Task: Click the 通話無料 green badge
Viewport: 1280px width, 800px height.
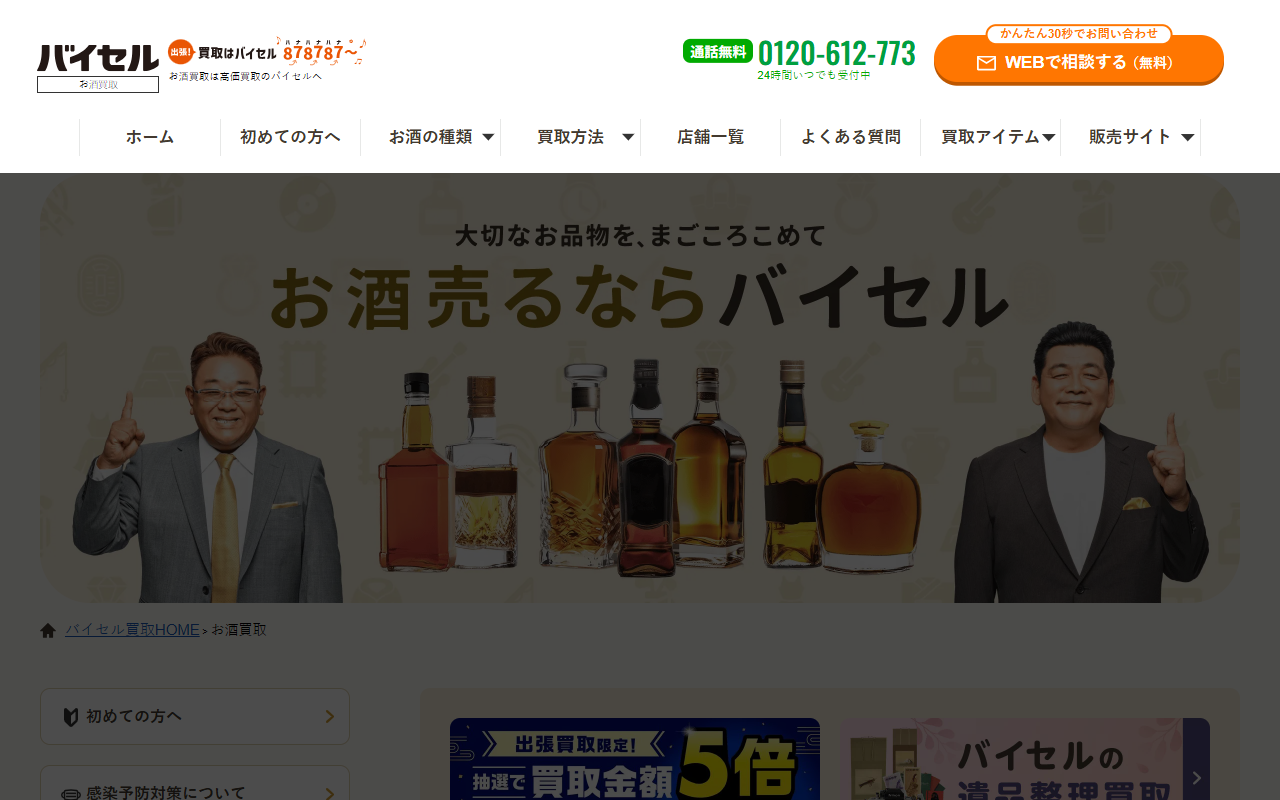Action: click(718, 51)
